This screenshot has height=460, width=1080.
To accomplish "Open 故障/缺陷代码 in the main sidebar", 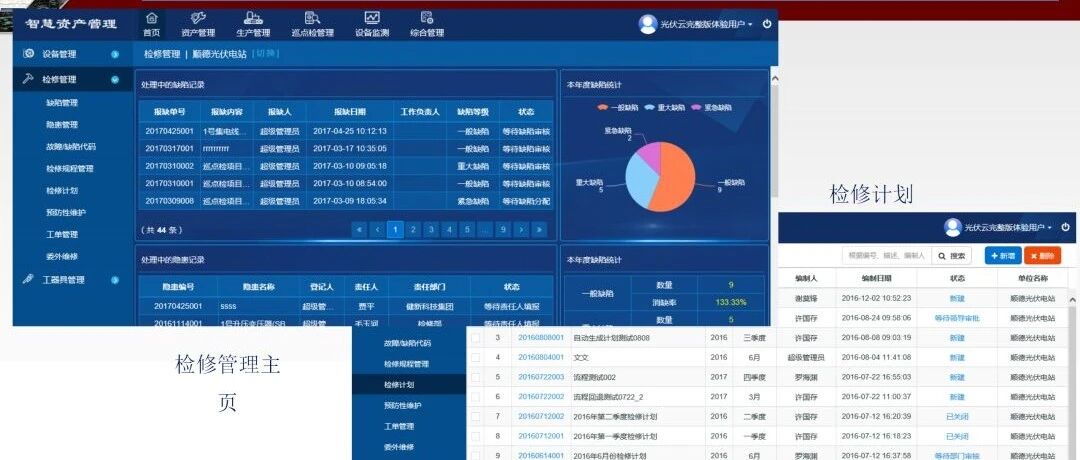I will tap(71, 147).
